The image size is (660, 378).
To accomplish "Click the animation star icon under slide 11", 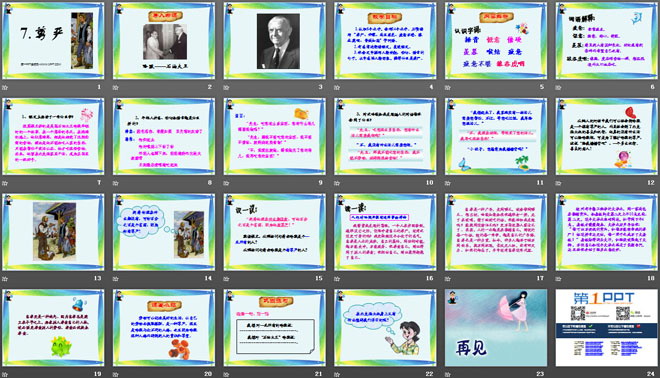I will [x=447, y=183].
